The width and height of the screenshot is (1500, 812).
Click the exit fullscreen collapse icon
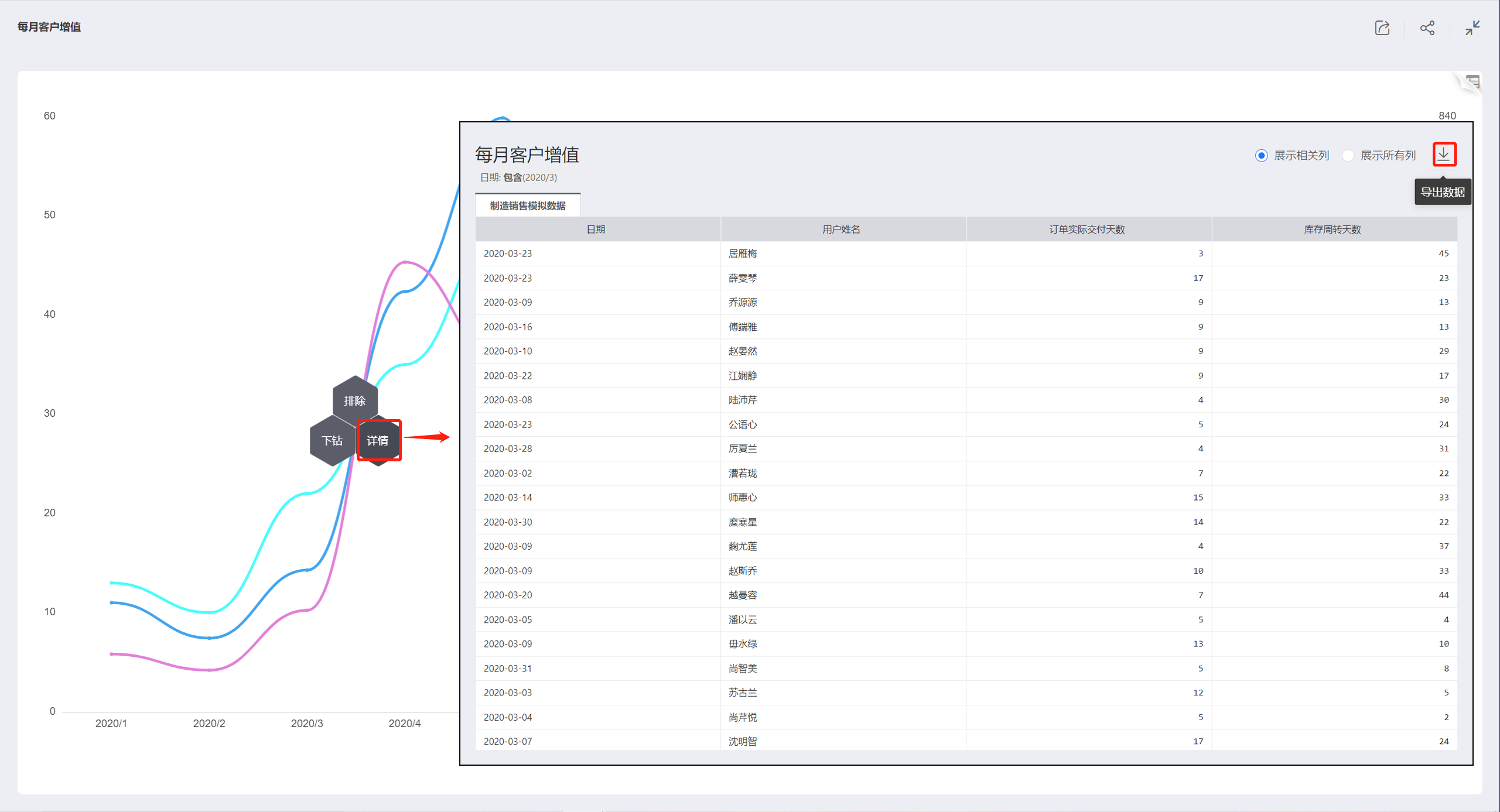(x=1472, y=28)
